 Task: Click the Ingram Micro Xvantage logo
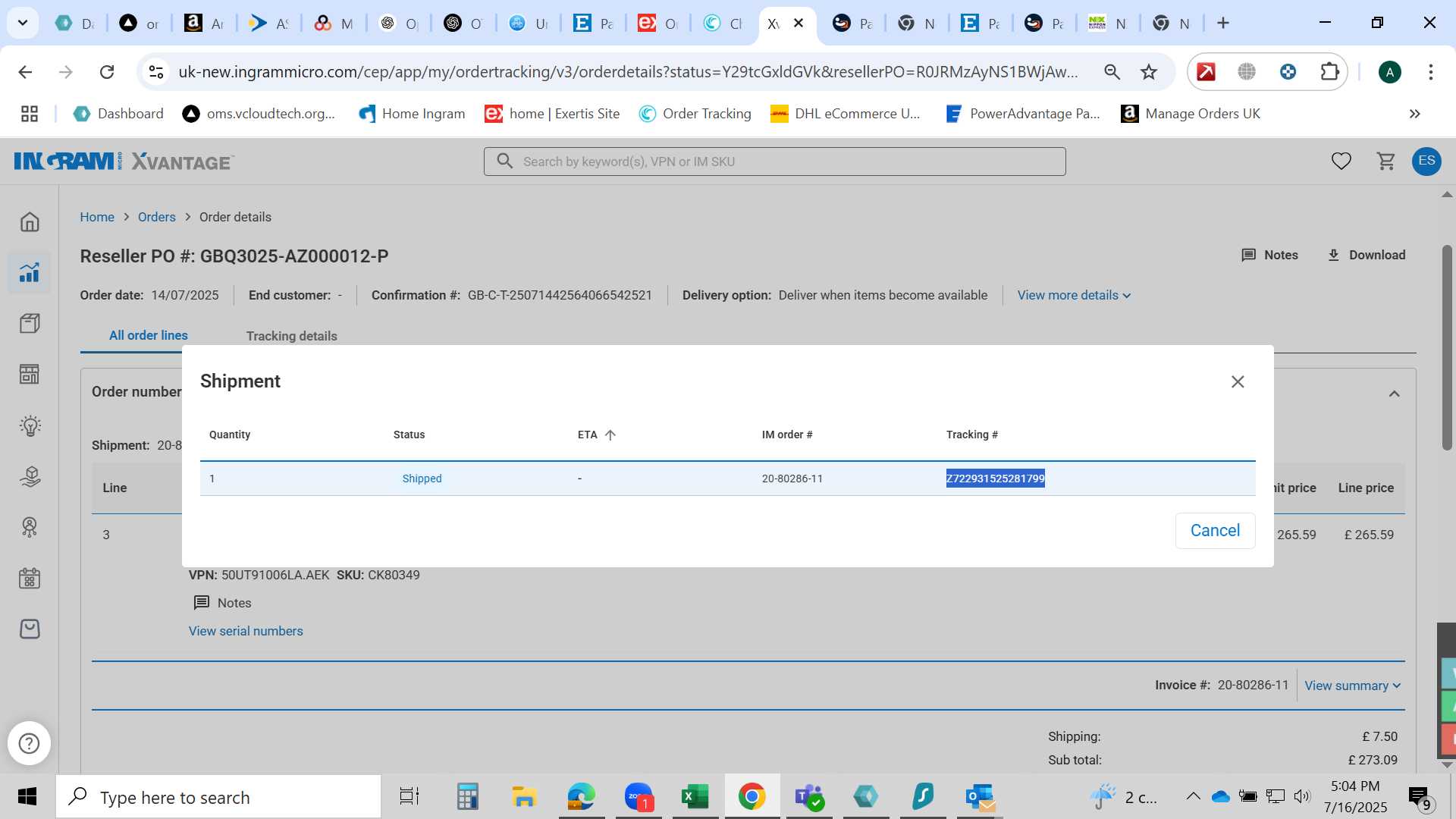(124, 162)
